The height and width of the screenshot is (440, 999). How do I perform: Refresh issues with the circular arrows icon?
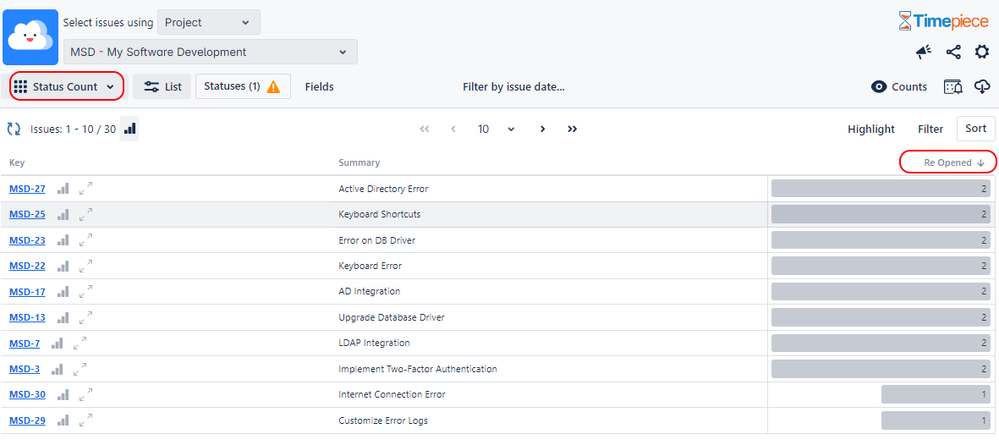(14, 129)
